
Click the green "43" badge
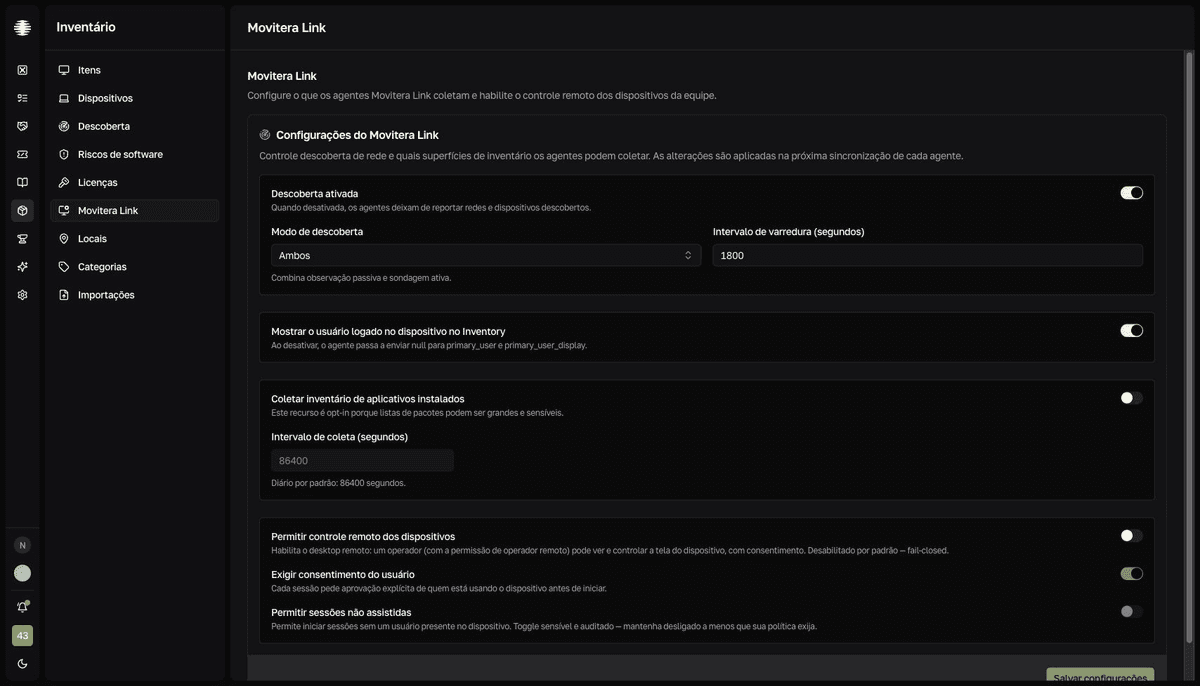coord(22,635)
